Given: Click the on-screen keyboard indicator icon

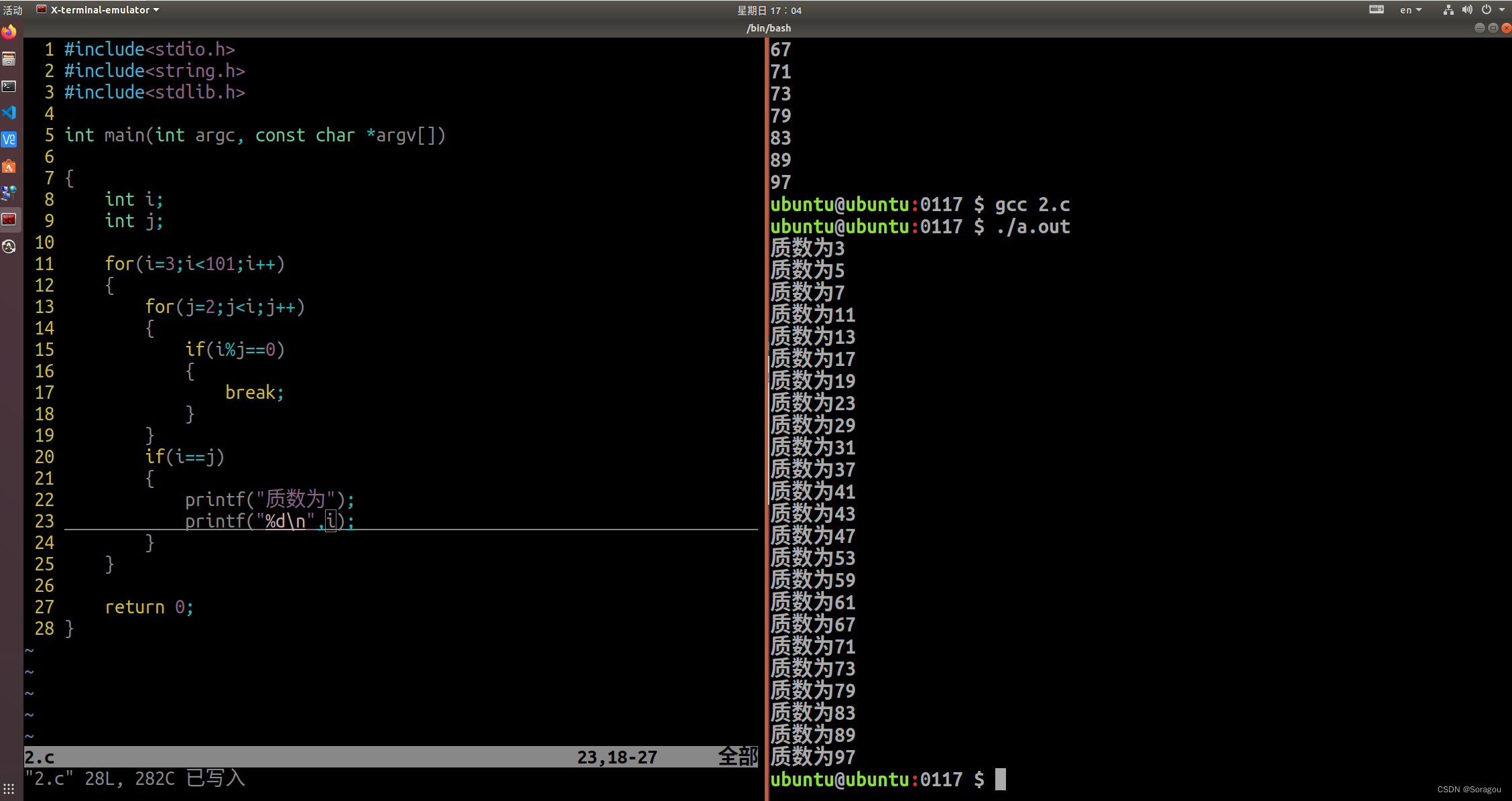Looking at the screenshot, I should 1376,10.
